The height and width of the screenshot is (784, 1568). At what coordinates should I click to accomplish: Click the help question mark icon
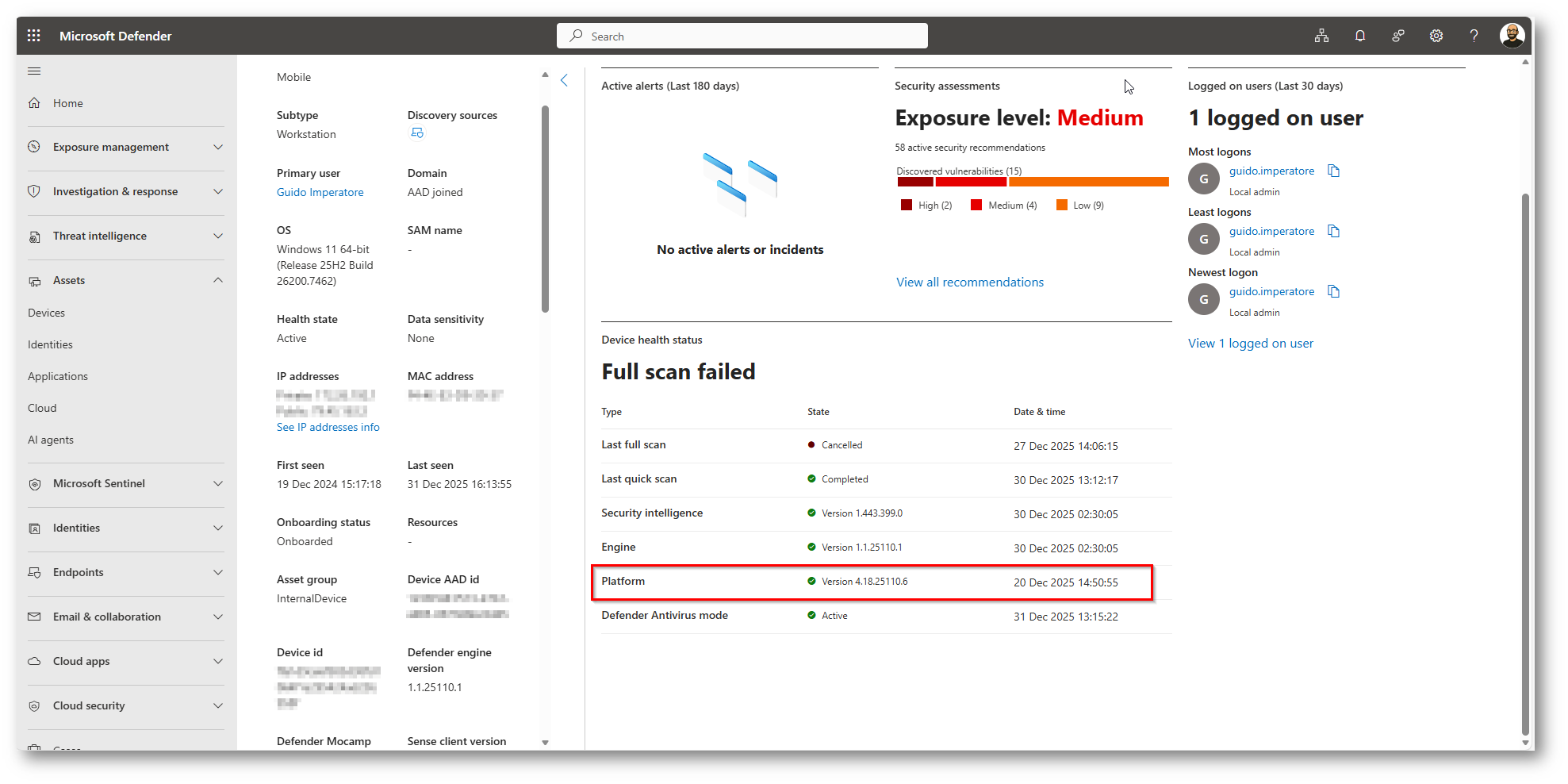(x=1474, y=36)
